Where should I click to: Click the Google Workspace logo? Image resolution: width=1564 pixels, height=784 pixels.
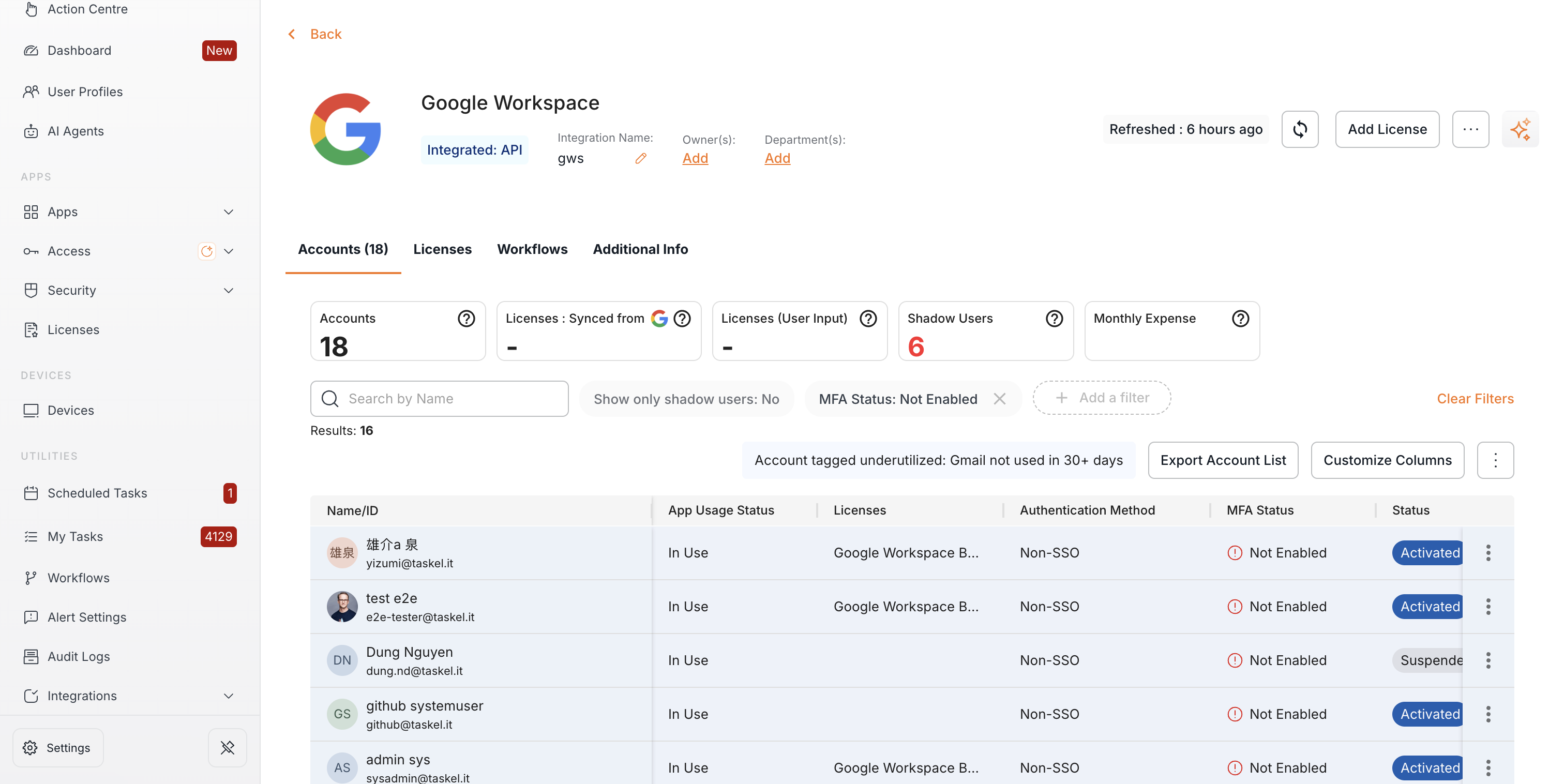tap(345, 129)
